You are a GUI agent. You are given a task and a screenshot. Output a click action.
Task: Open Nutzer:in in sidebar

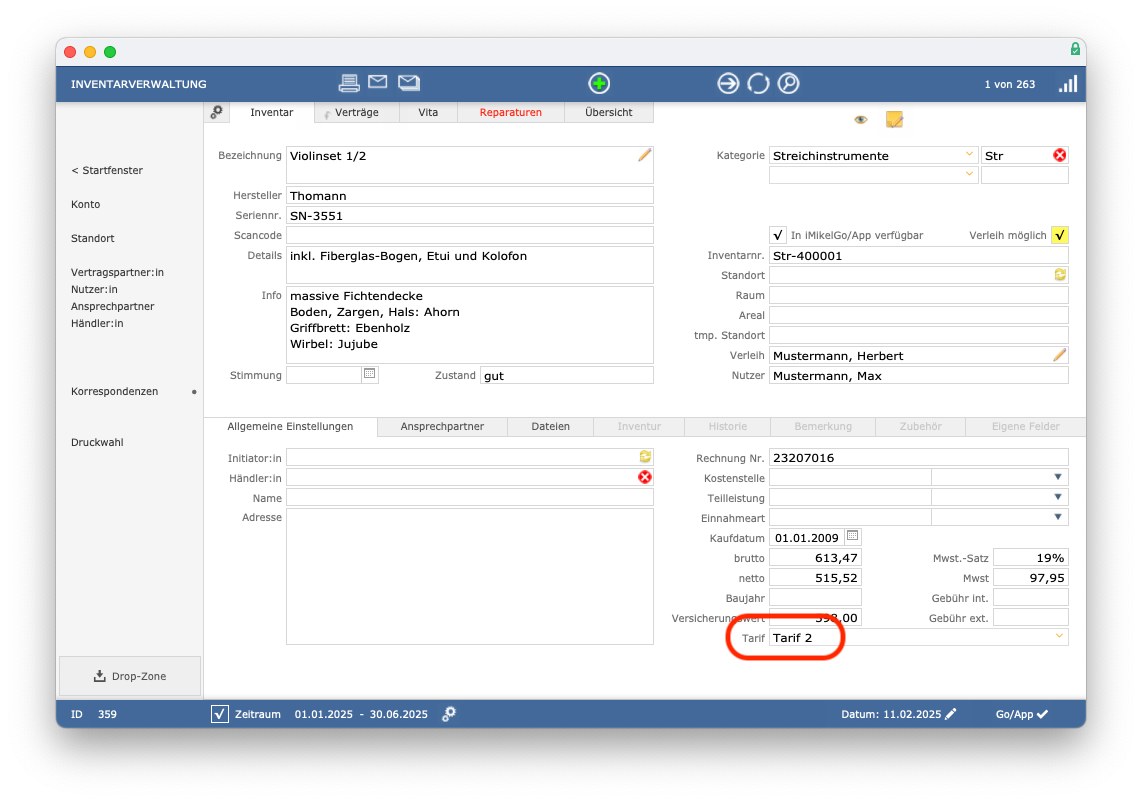[x=94, y=289]
